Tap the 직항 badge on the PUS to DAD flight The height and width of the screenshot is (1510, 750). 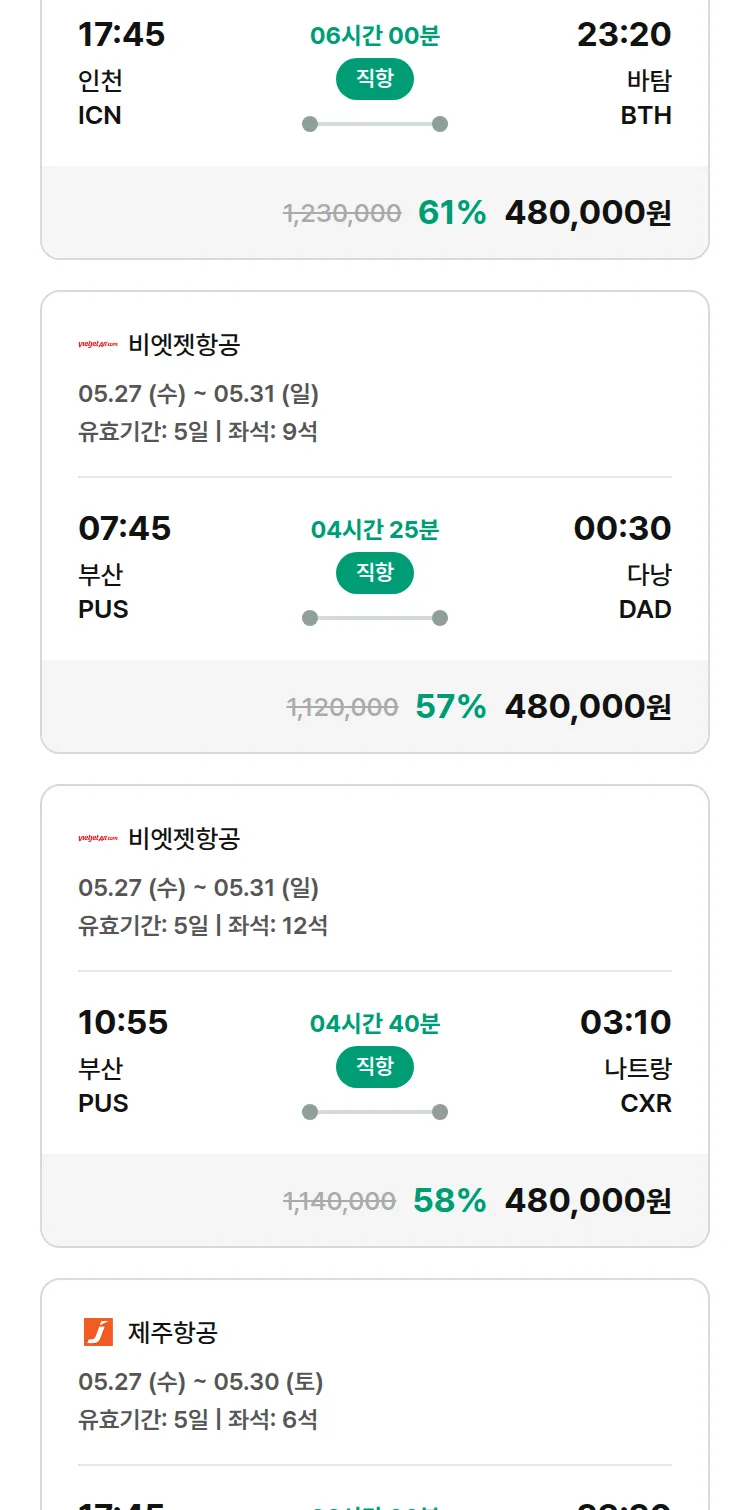(x=375, y=573)
